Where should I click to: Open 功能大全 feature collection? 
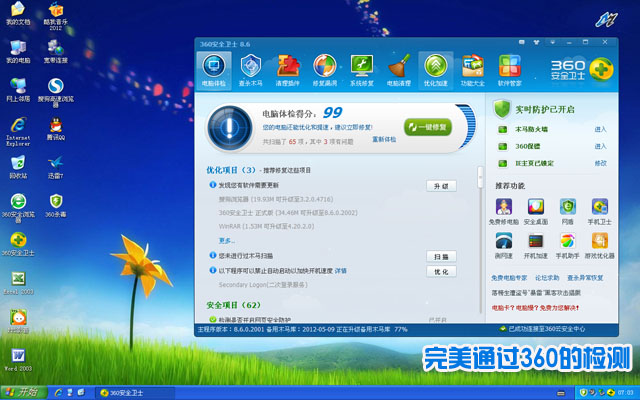[x=473, y=71]
